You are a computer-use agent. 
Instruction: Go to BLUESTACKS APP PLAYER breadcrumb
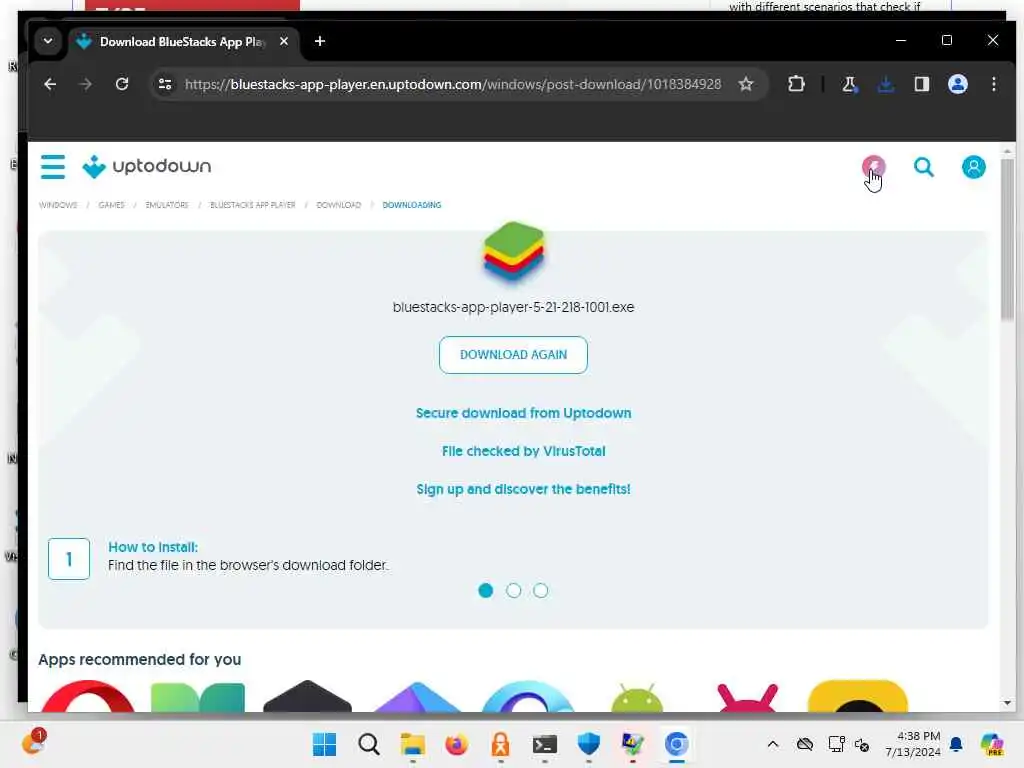(x=252, y=205)
